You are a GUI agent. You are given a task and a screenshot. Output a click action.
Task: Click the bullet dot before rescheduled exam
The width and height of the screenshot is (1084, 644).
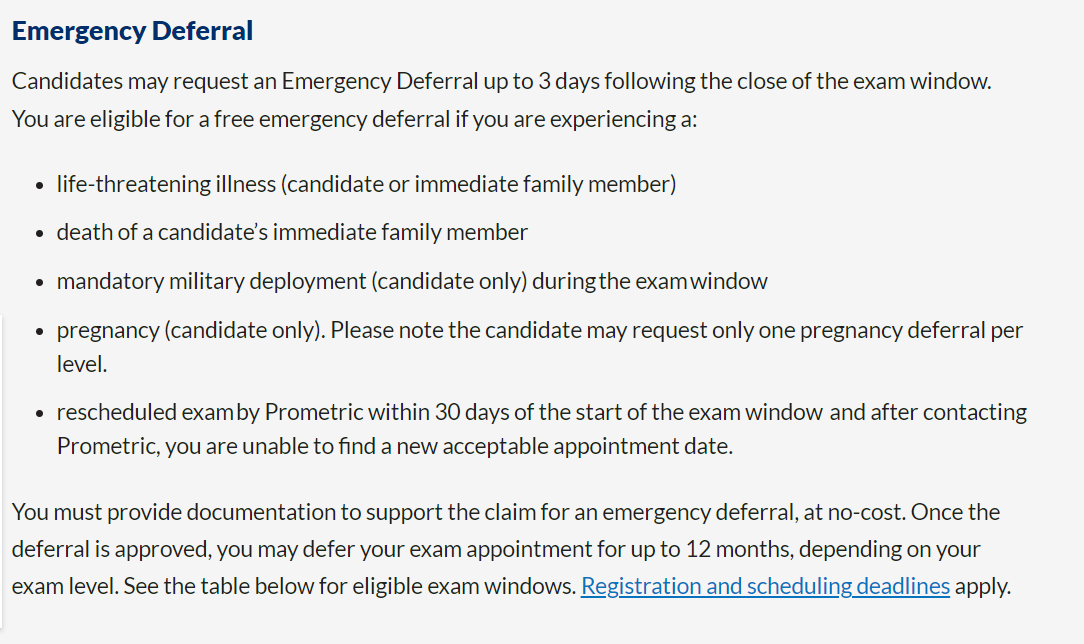[38, 414]
